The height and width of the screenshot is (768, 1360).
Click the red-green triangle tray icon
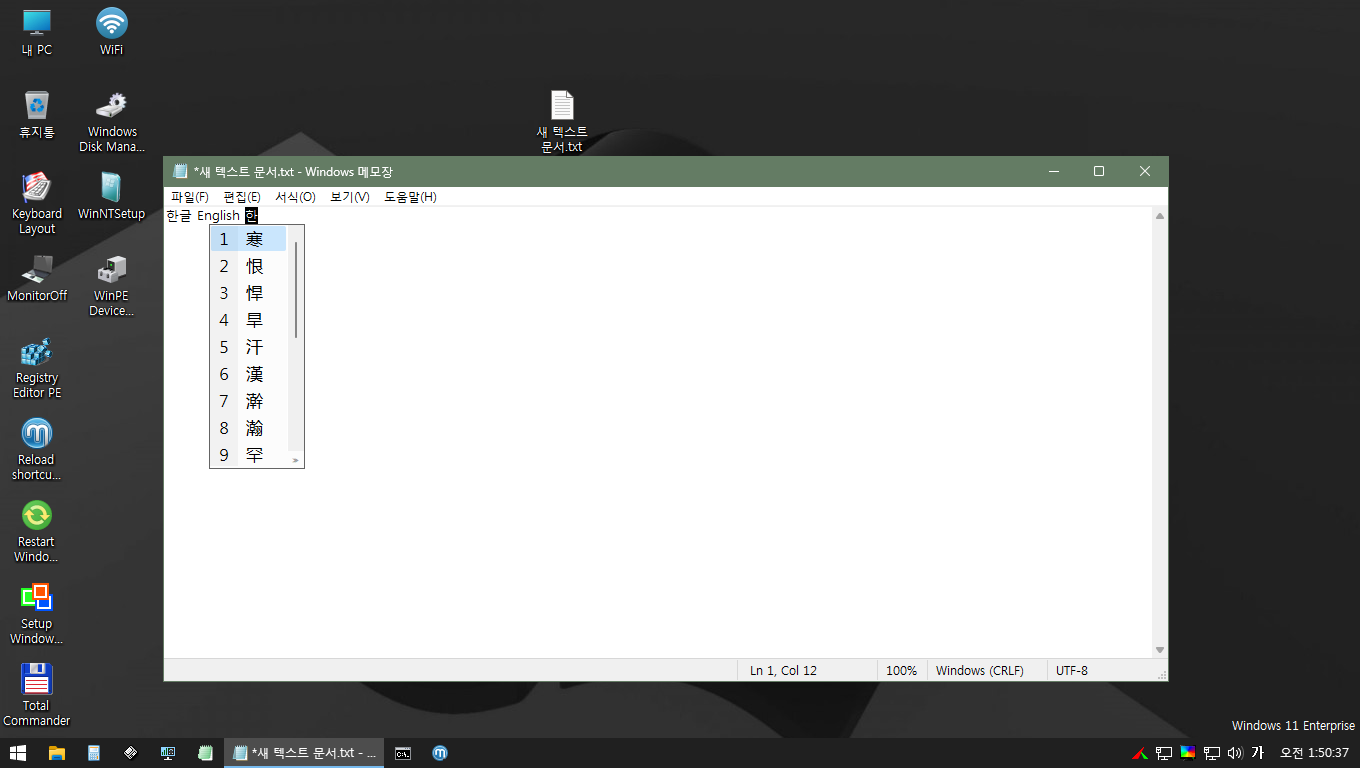1139,753
